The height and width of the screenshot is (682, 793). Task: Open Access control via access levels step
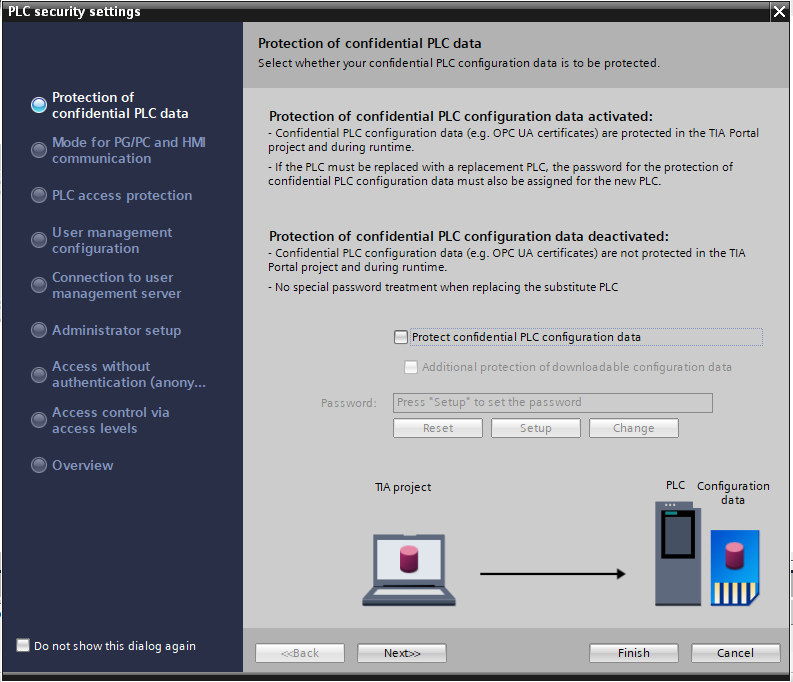(111, 420)
